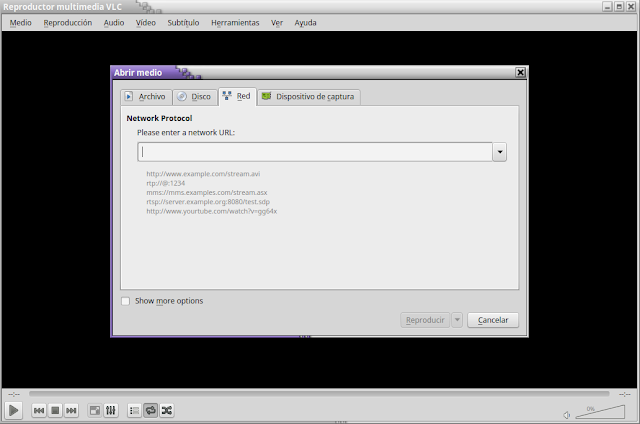This screenshot has height=424, width=640.
Task: Click the mms://mms.examples.com example text
Action: (x=207, y=193)
